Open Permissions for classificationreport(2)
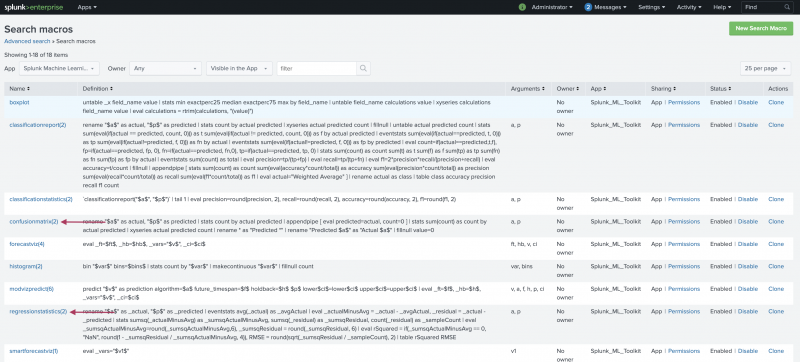The image size is (800, 362). point(684,125)
